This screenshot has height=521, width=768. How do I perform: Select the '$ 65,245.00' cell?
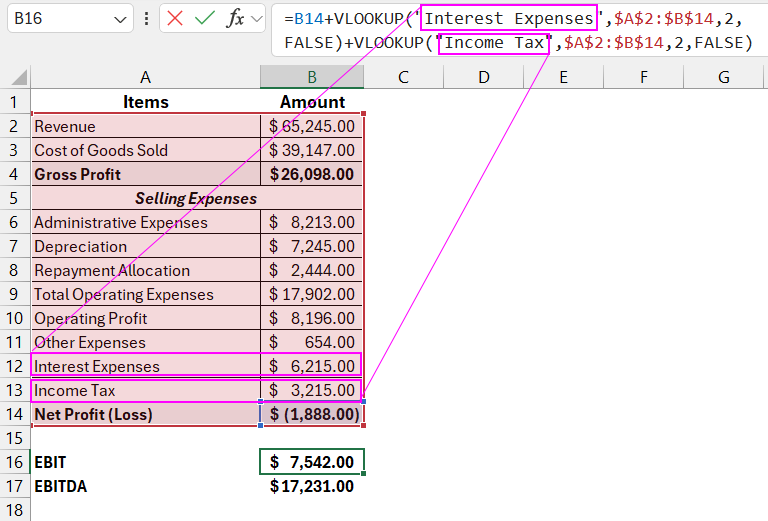pos(312,126)
